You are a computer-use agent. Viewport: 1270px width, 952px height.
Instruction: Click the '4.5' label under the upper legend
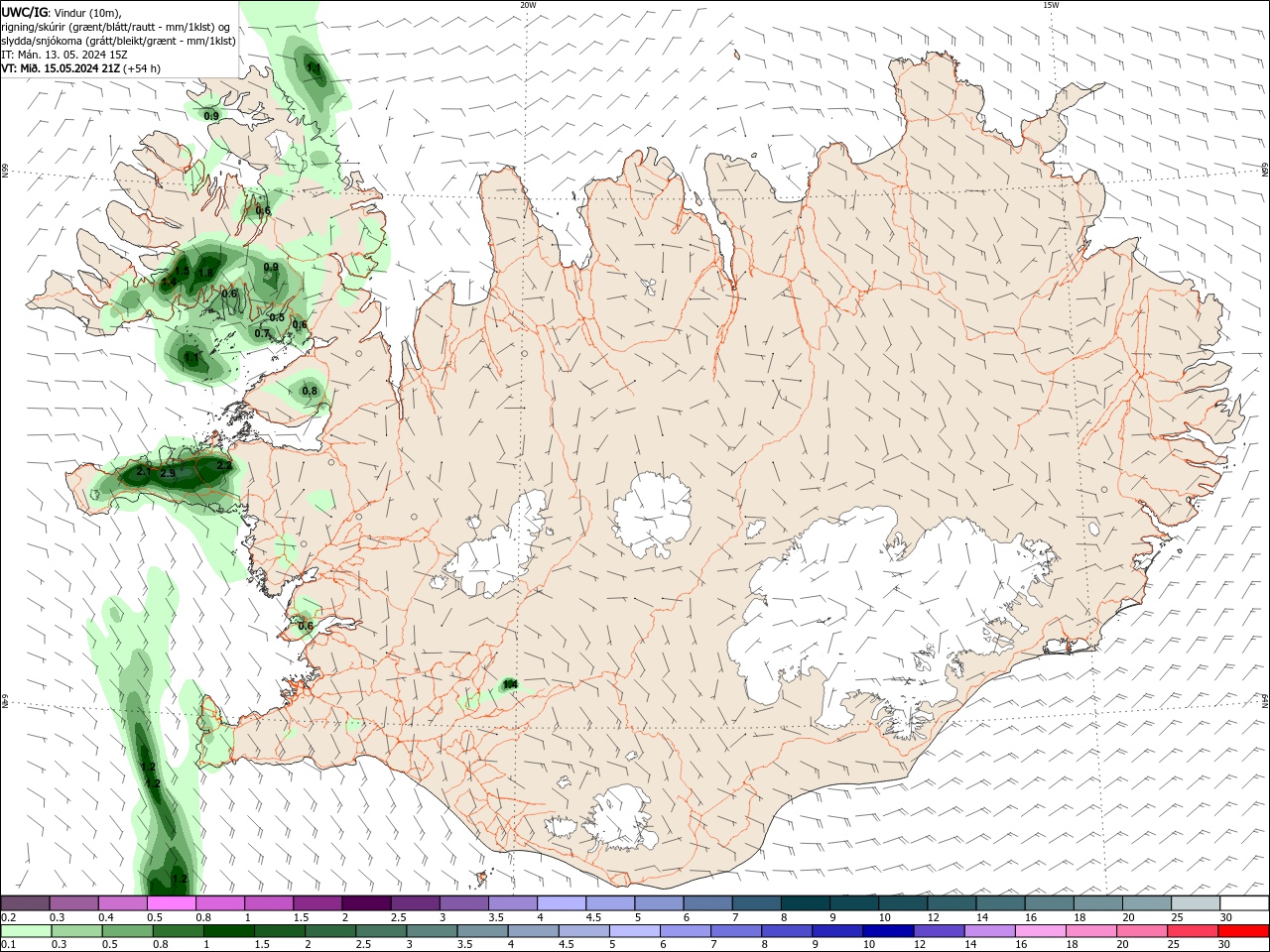[x=593, y=917]
